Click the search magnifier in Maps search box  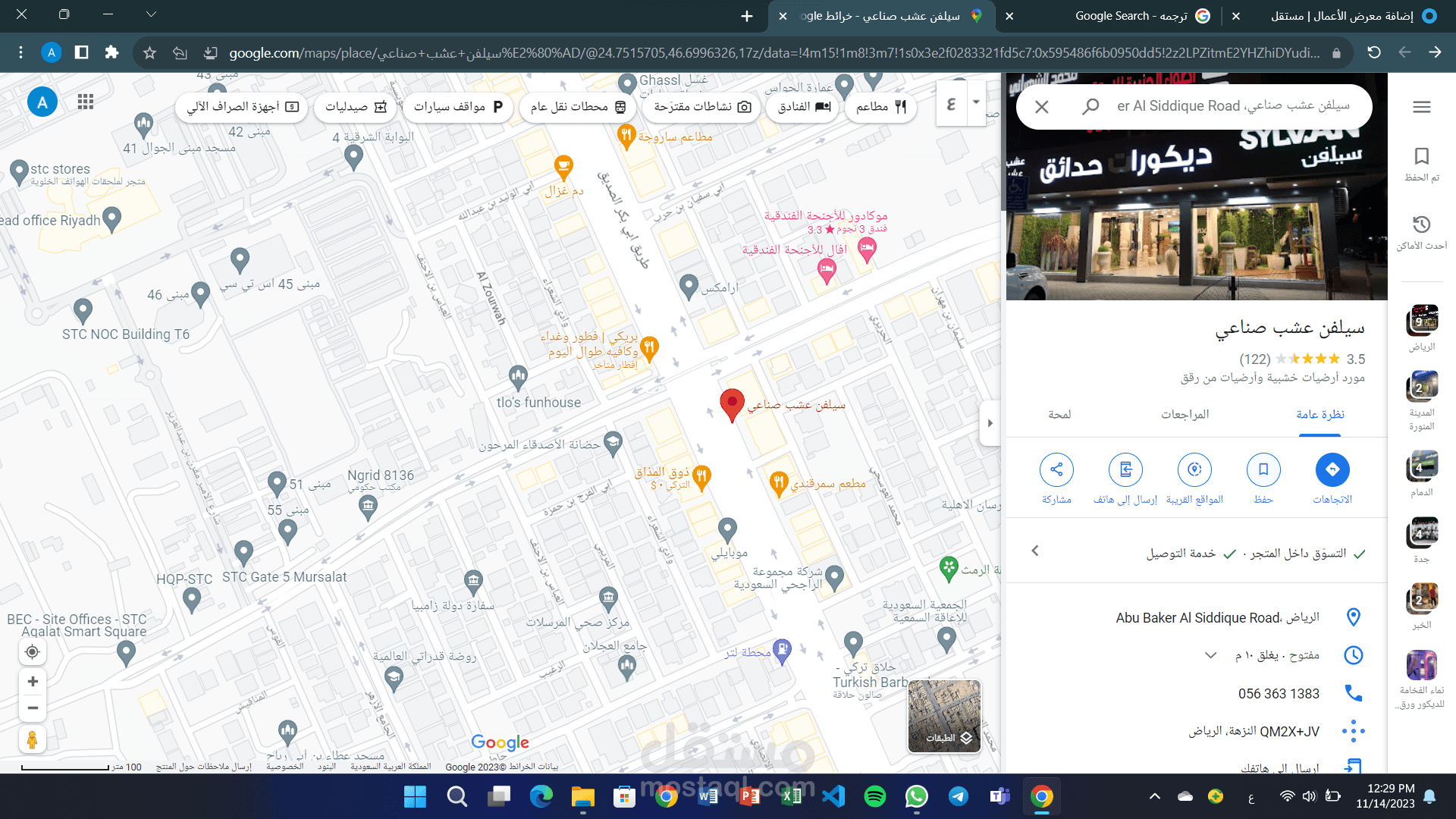[x=1090, y=107]
